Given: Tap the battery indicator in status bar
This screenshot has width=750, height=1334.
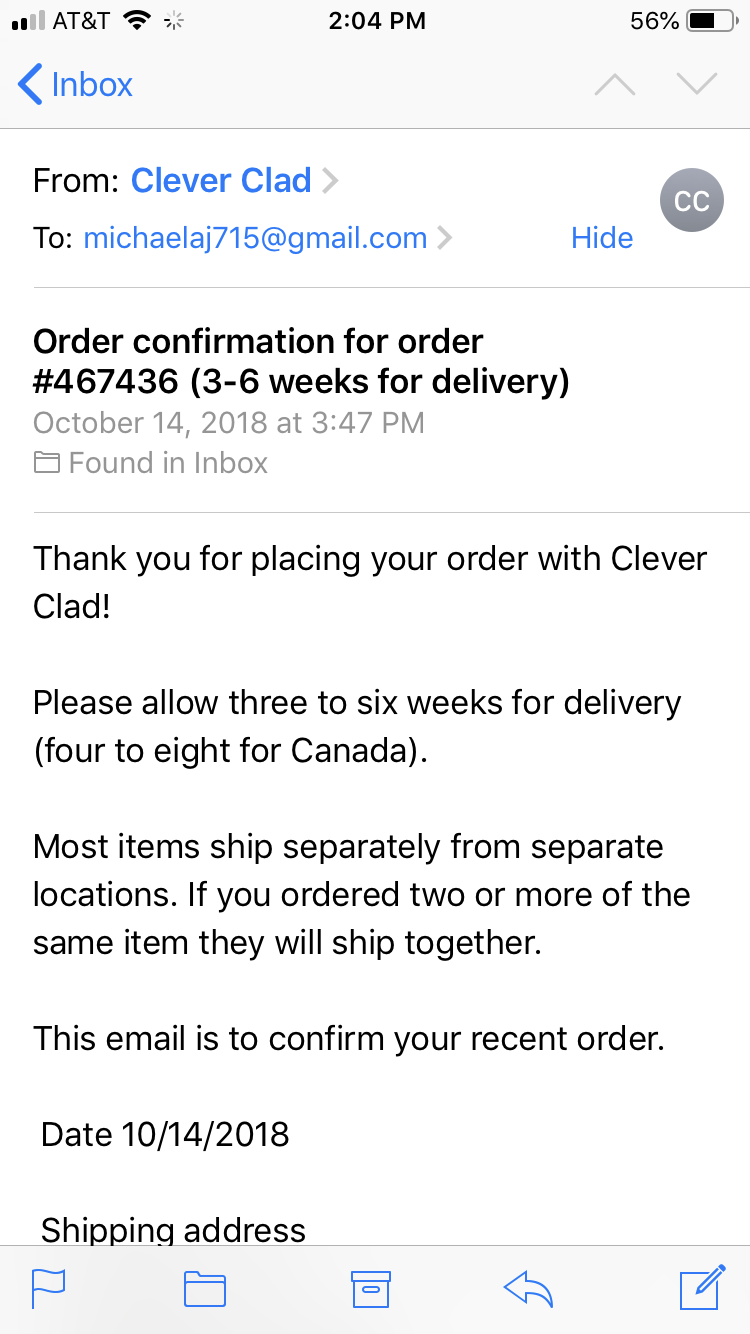Looking at the screenshot, I should coord(712,21).
